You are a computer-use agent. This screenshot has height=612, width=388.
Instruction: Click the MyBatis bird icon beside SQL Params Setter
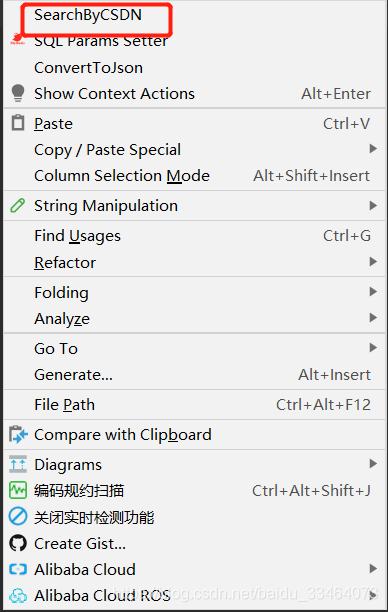17,39
